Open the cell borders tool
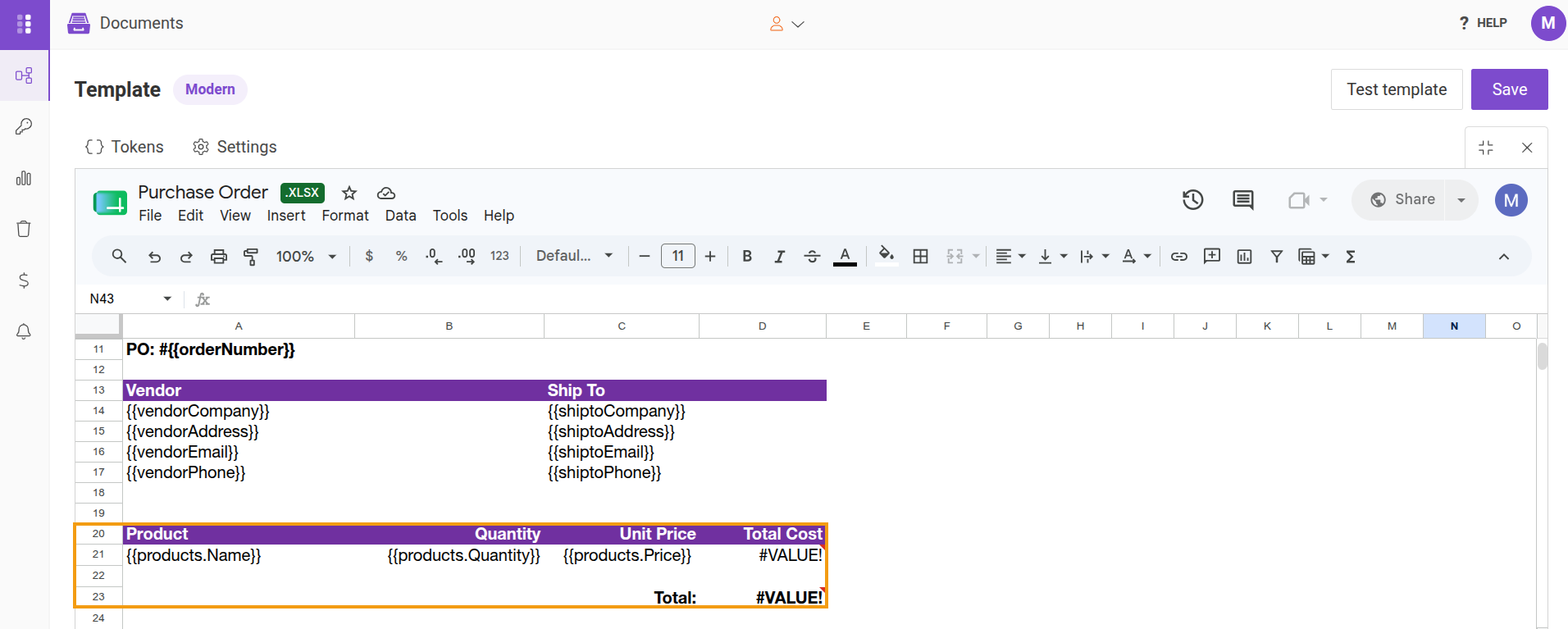The image size is (1568, 629). [920, 257]
